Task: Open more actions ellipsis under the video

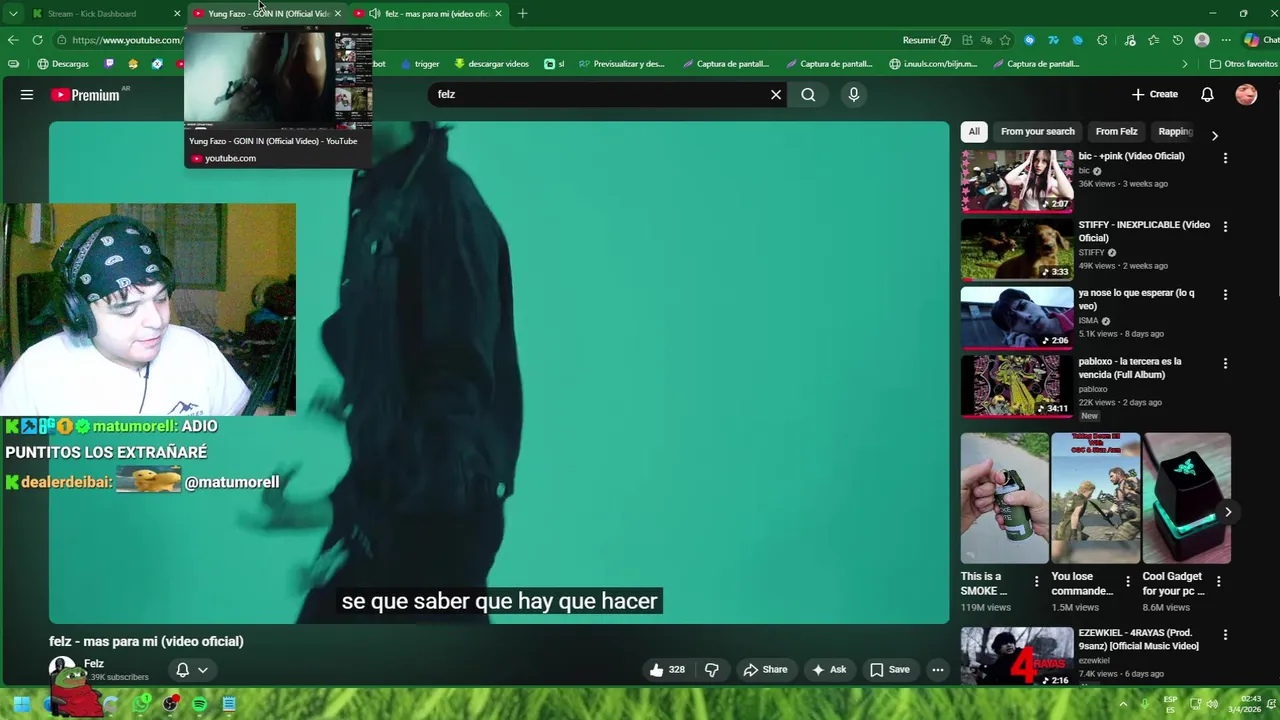Action: [938, 670]
